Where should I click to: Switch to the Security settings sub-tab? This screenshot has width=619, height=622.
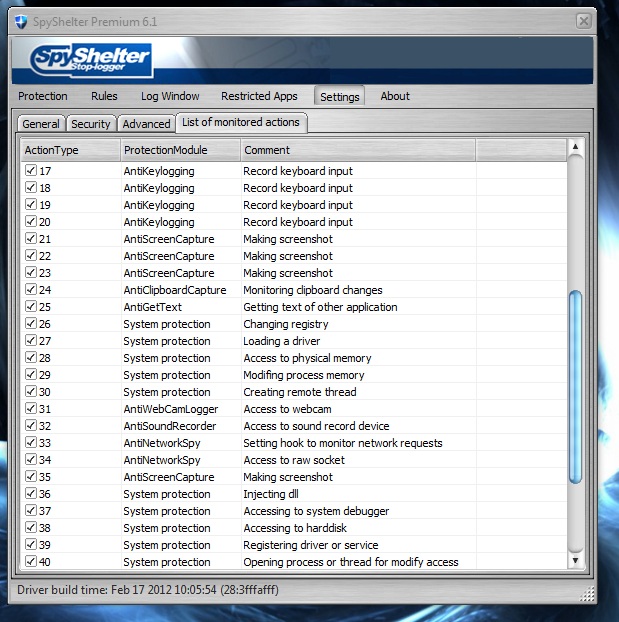pos(91,124)
